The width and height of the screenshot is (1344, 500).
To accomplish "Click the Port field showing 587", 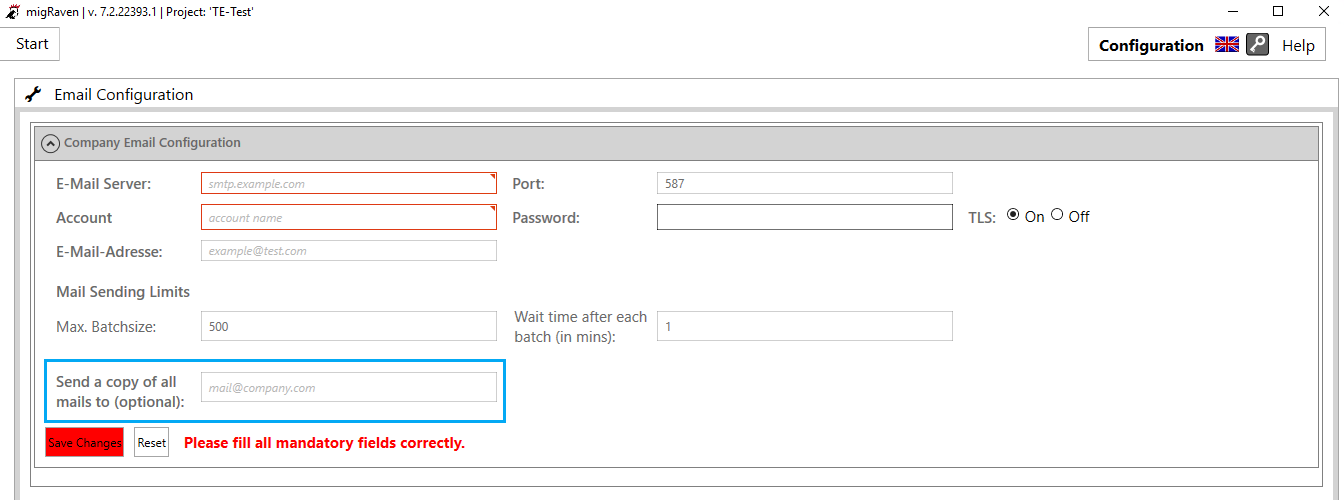I will 805,184.
